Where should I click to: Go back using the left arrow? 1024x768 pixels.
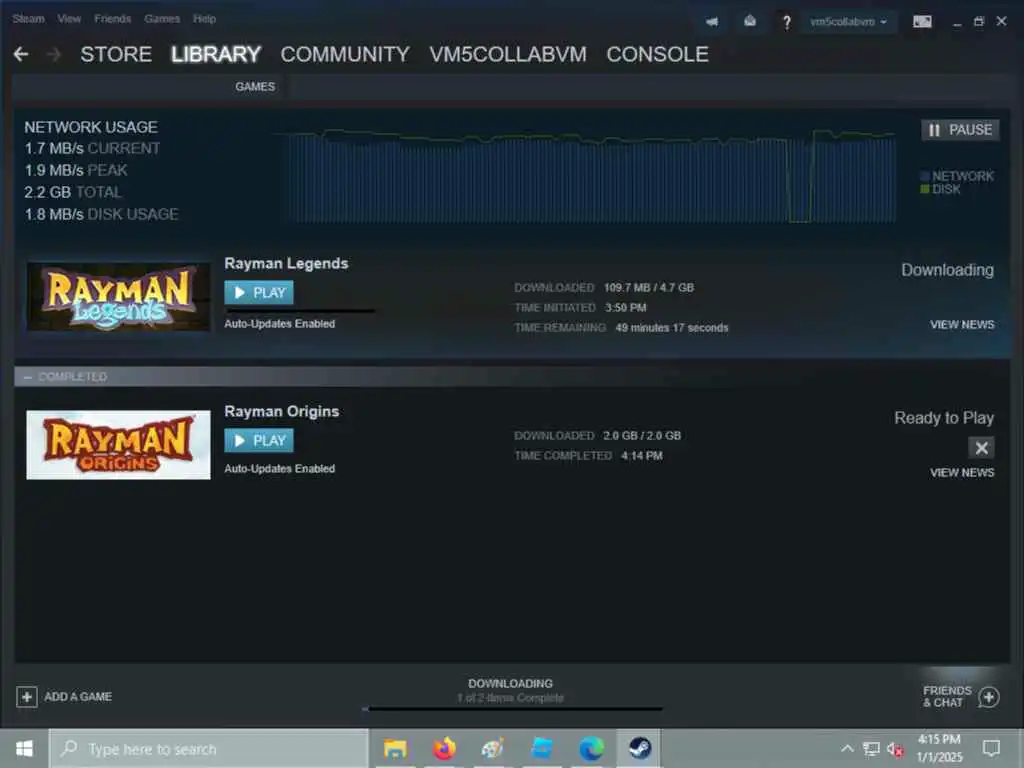pyautogui.click(x=21, y=54)
